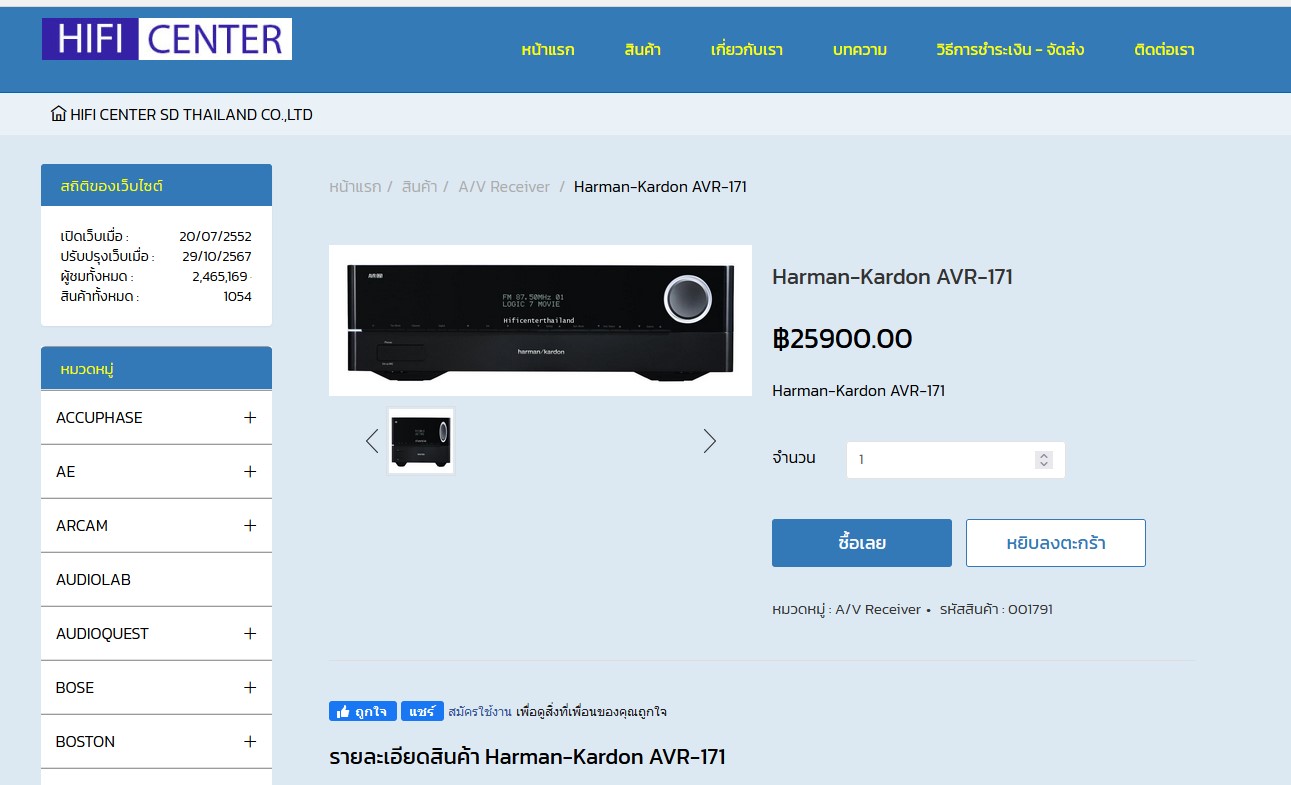
Task: Open the บทความ menu item
Action: [x=859, y=50]
